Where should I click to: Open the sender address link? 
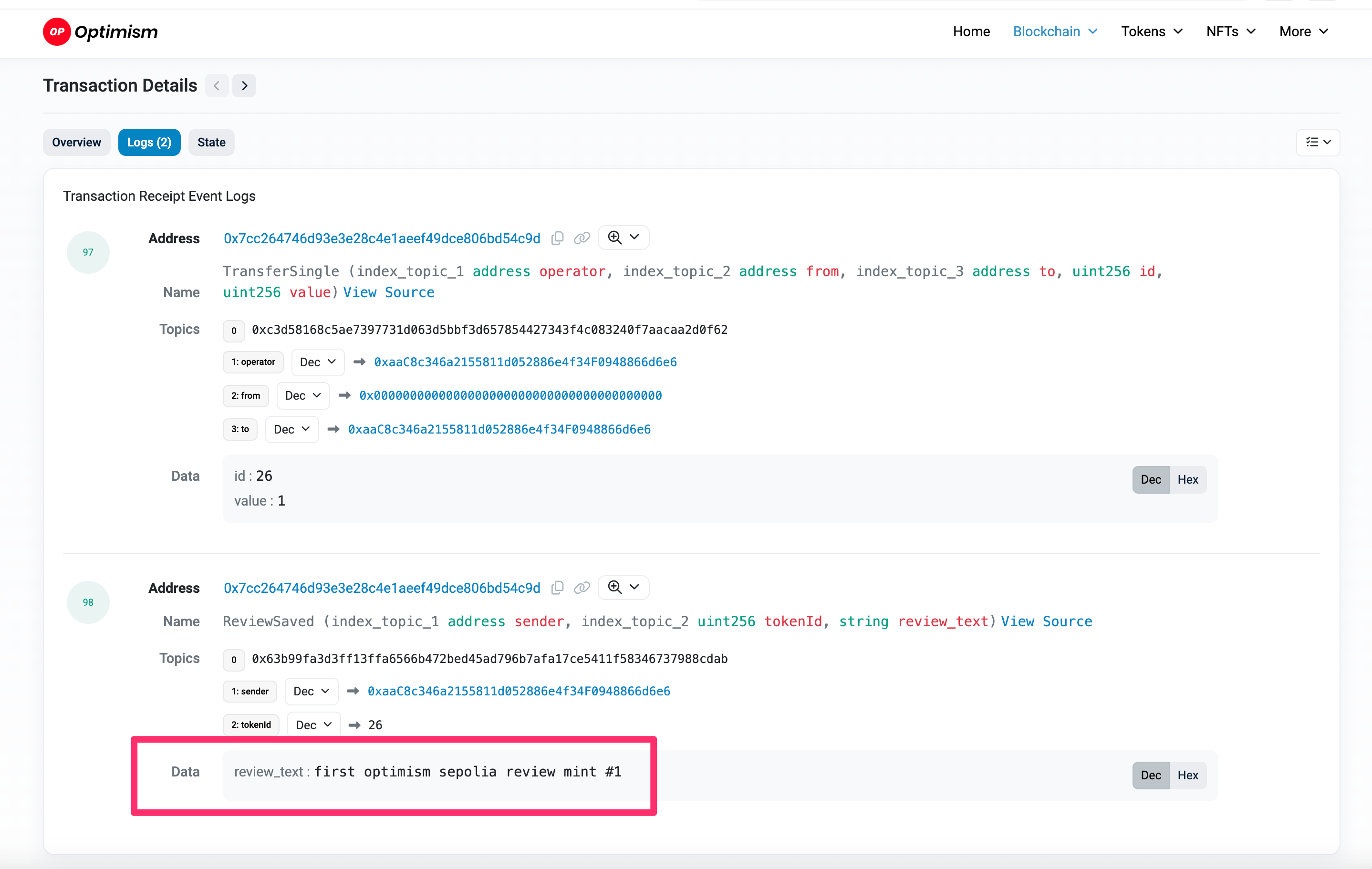pos(519,691)
